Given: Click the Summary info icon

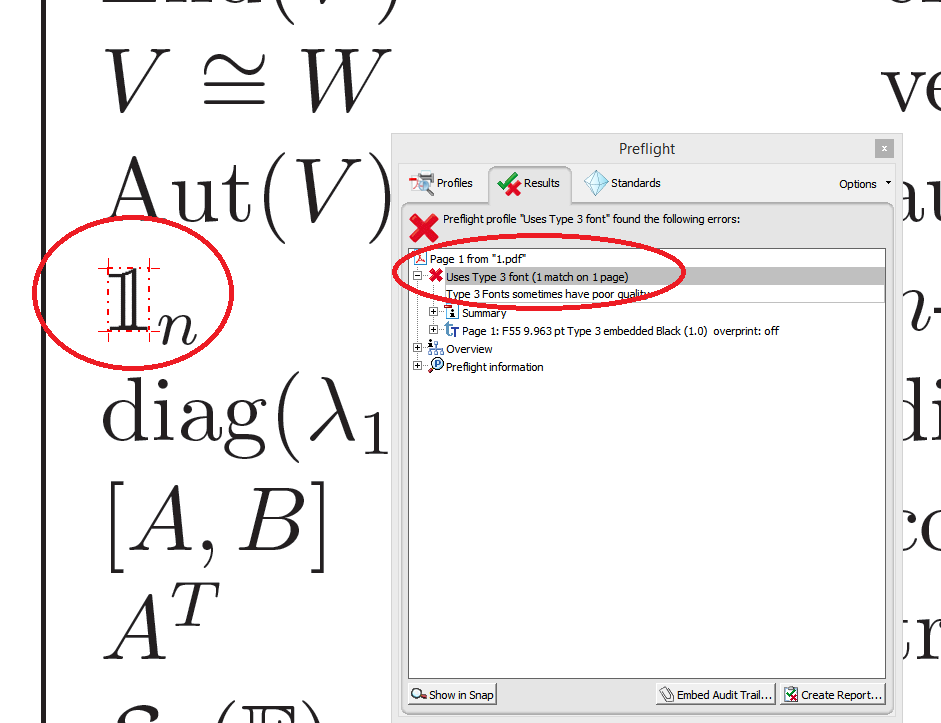Looking at the screenshot, I should point(450,312).
